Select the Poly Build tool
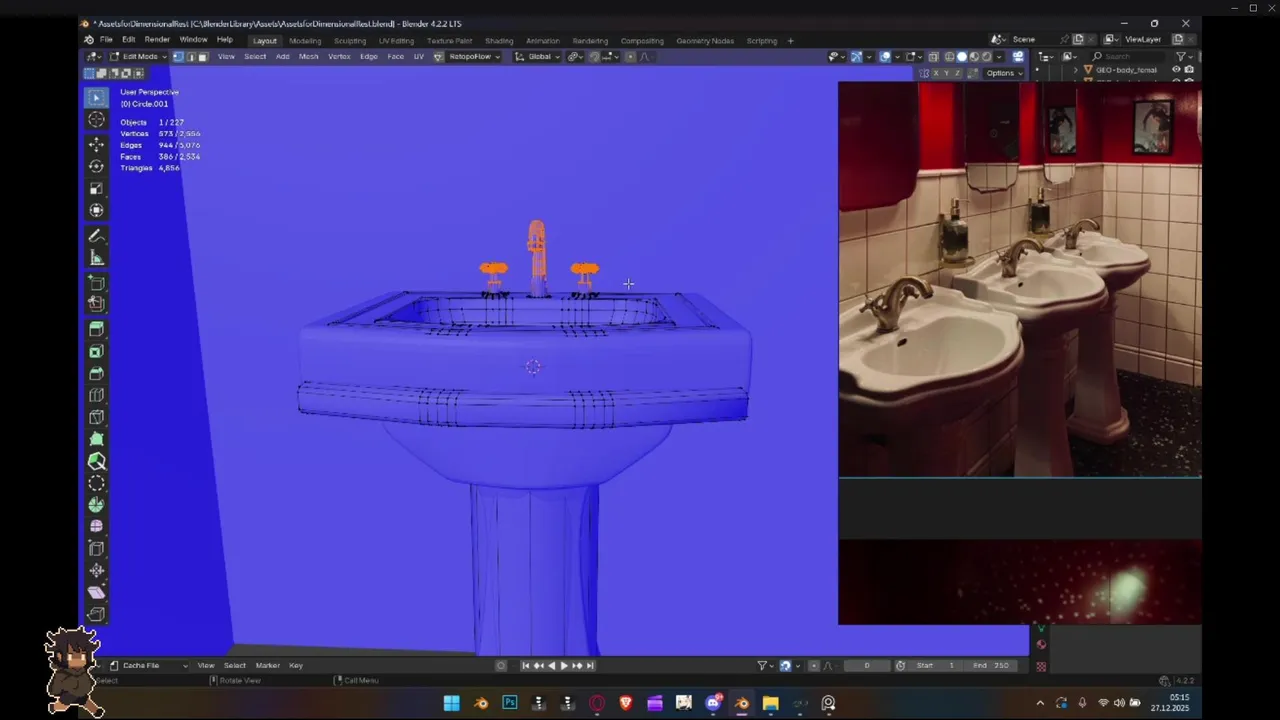1280x720 pixels. [x=96, y=439]
